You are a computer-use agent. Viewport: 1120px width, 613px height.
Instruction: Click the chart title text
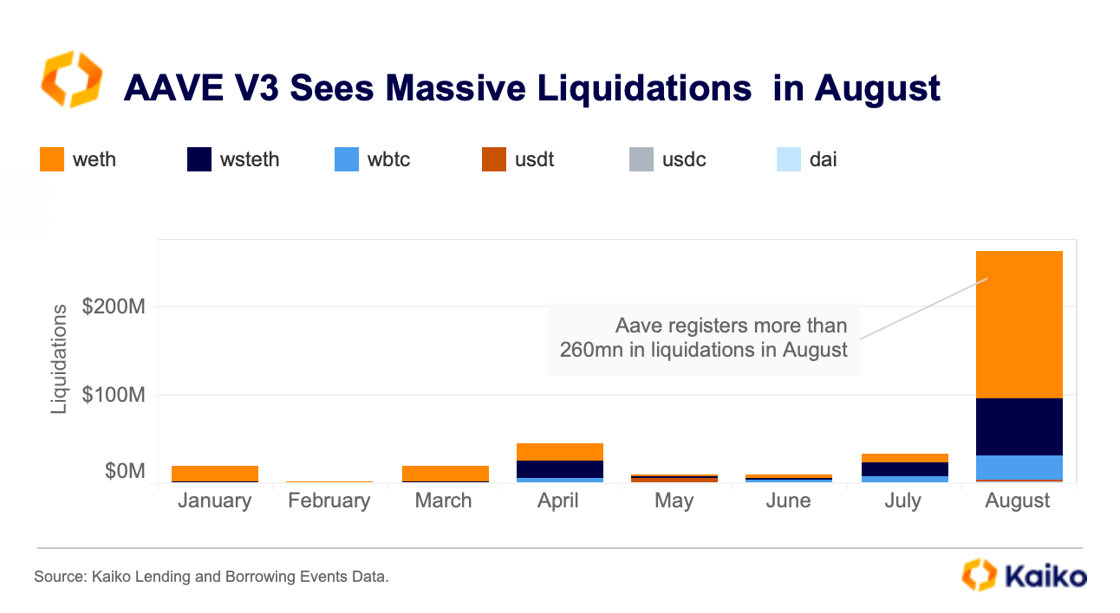tap(531, 88)
